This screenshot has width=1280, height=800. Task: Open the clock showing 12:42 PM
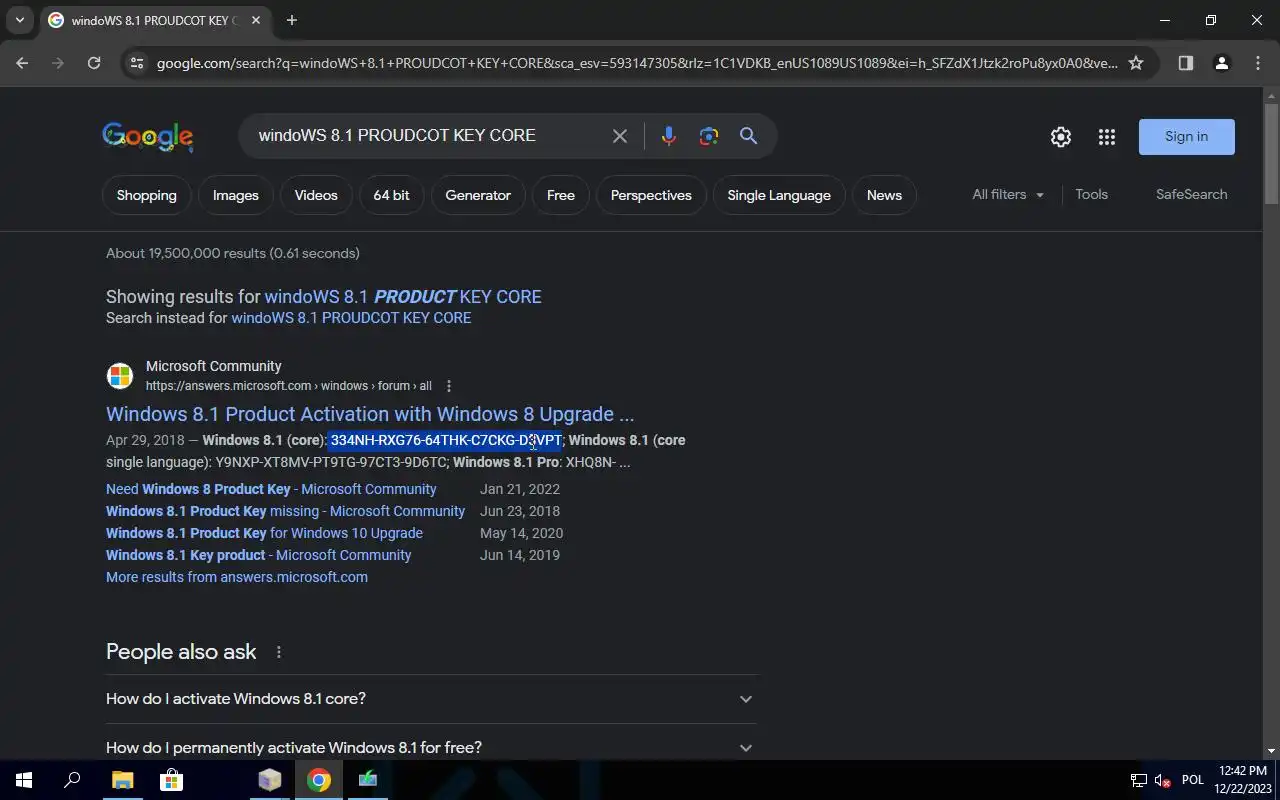[x=1243, y=780]
